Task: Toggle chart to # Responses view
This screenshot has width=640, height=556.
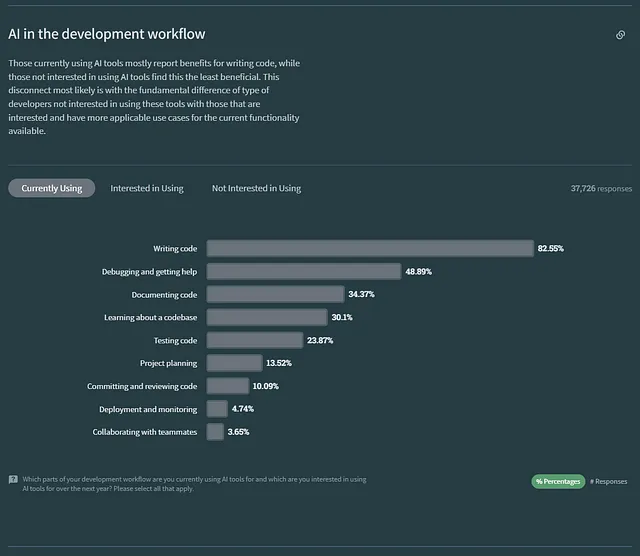Action: [608, 481]
